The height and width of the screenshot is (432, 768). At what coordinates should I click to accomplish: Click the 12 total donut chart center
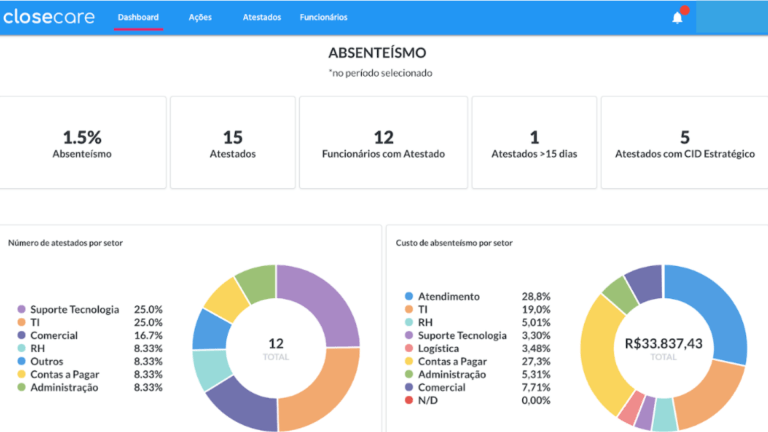coord(276,348)
